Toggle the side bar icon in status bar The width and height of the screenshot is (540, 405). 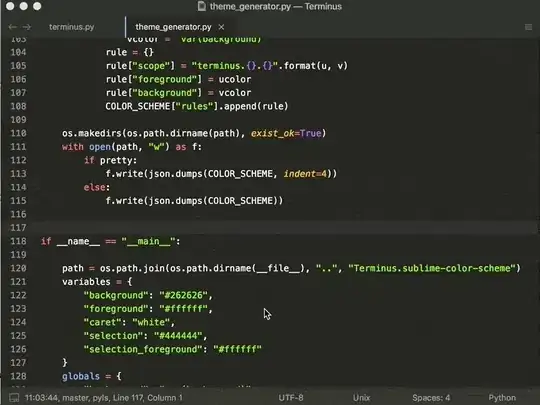[x=14, y=398]
